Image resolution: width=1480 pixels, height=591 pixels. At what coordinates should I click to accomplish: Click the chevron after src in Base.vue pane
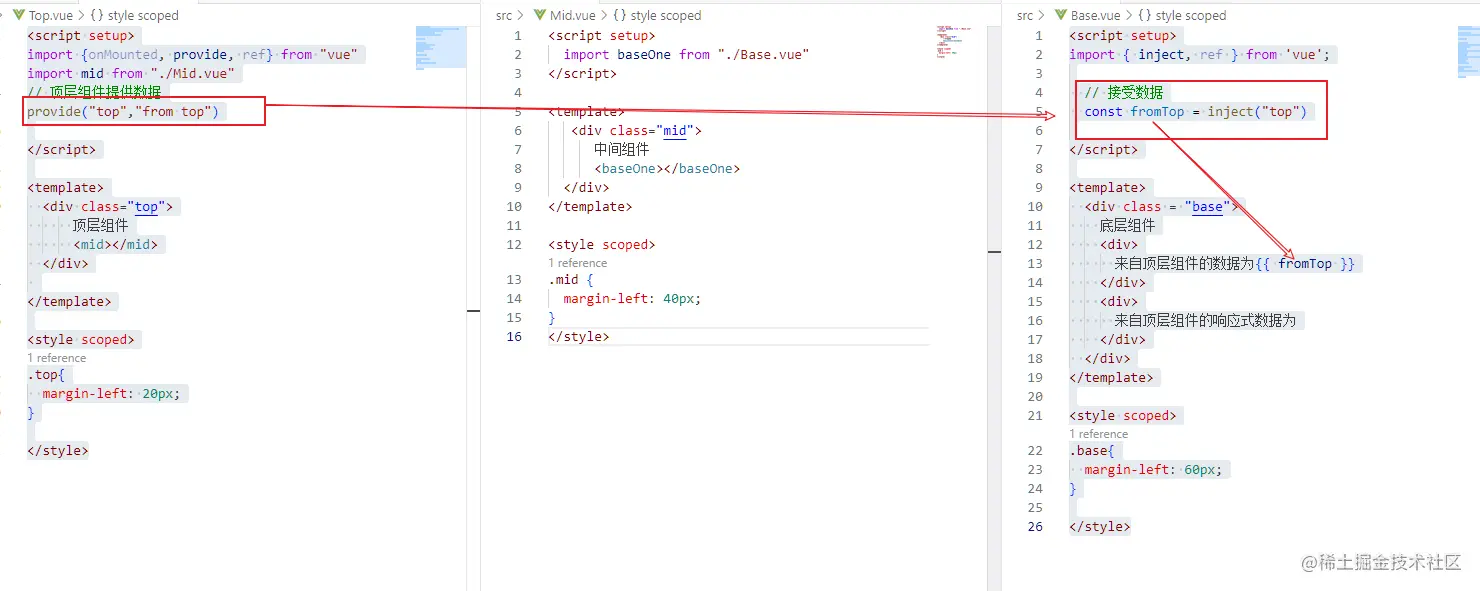pyautogui.click(x=1043, y=15)
